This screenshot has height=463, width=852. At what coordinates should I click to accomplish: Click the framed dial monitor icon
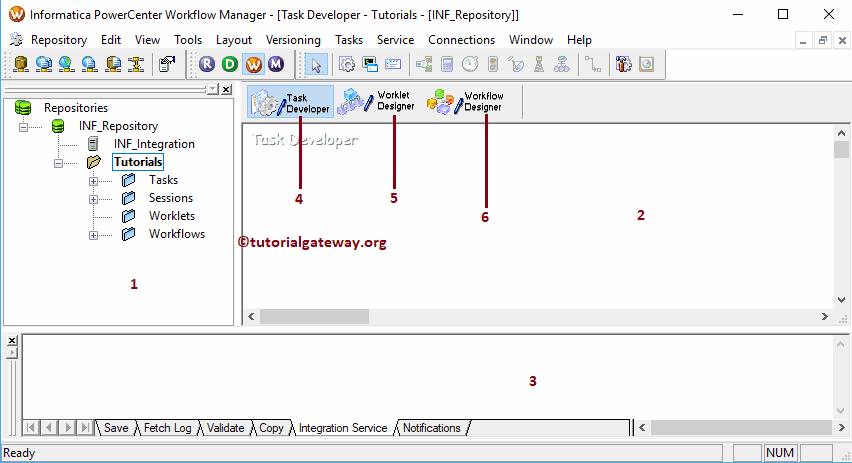(x=647, y=64)
